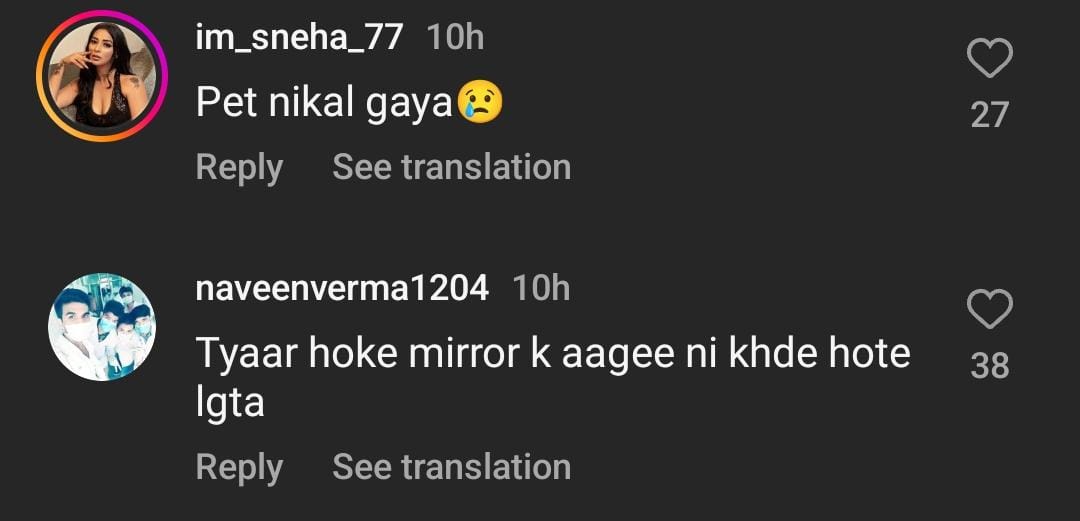See translation of "Pet nikal gaya"
The width and height of the screenshot is (1080, 521).
[x=451, y=167]
